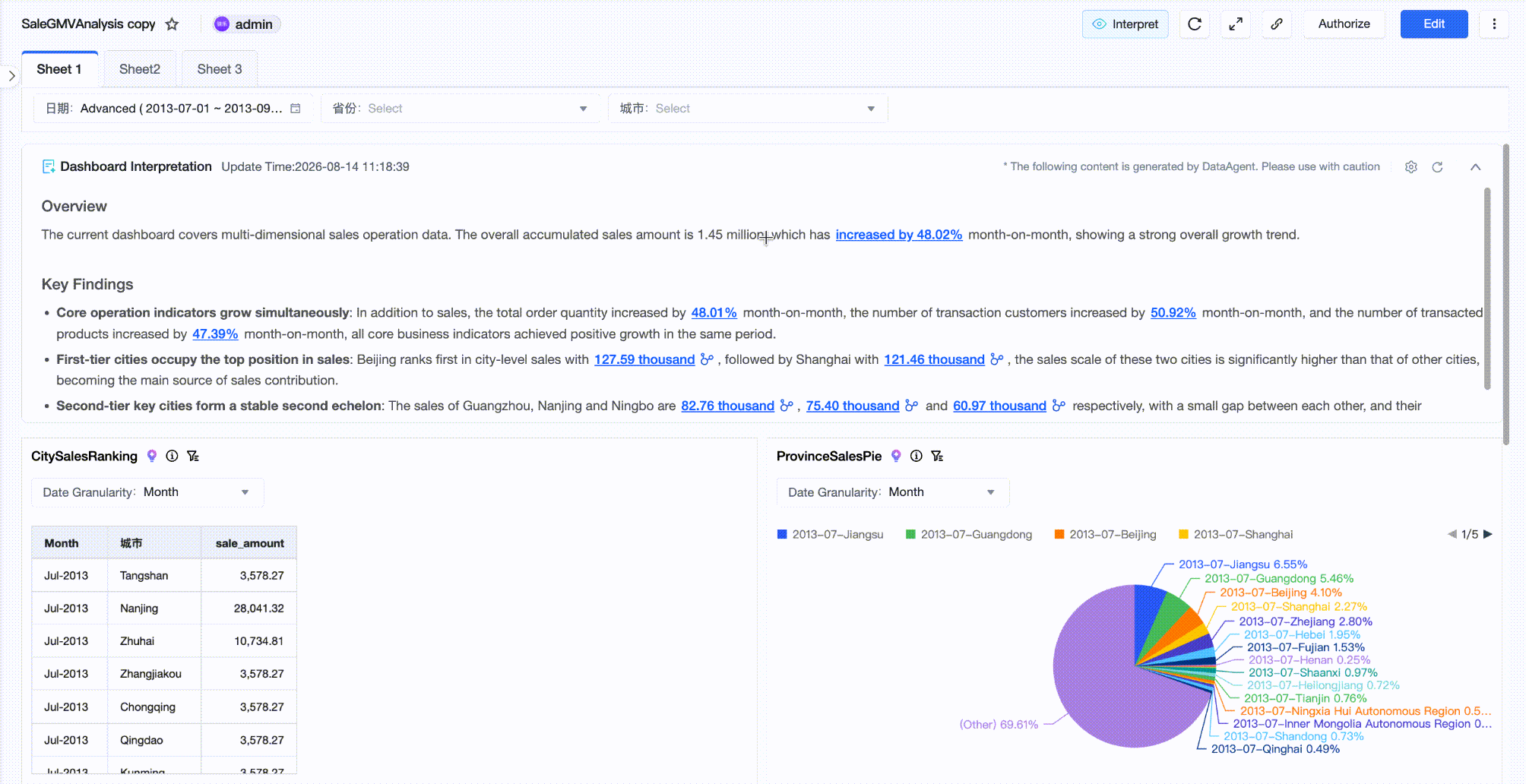The height and width of the screenshot is (784, 1526).
Task: Open the 50.92% customers link
Action: (x=1173, y=313)
